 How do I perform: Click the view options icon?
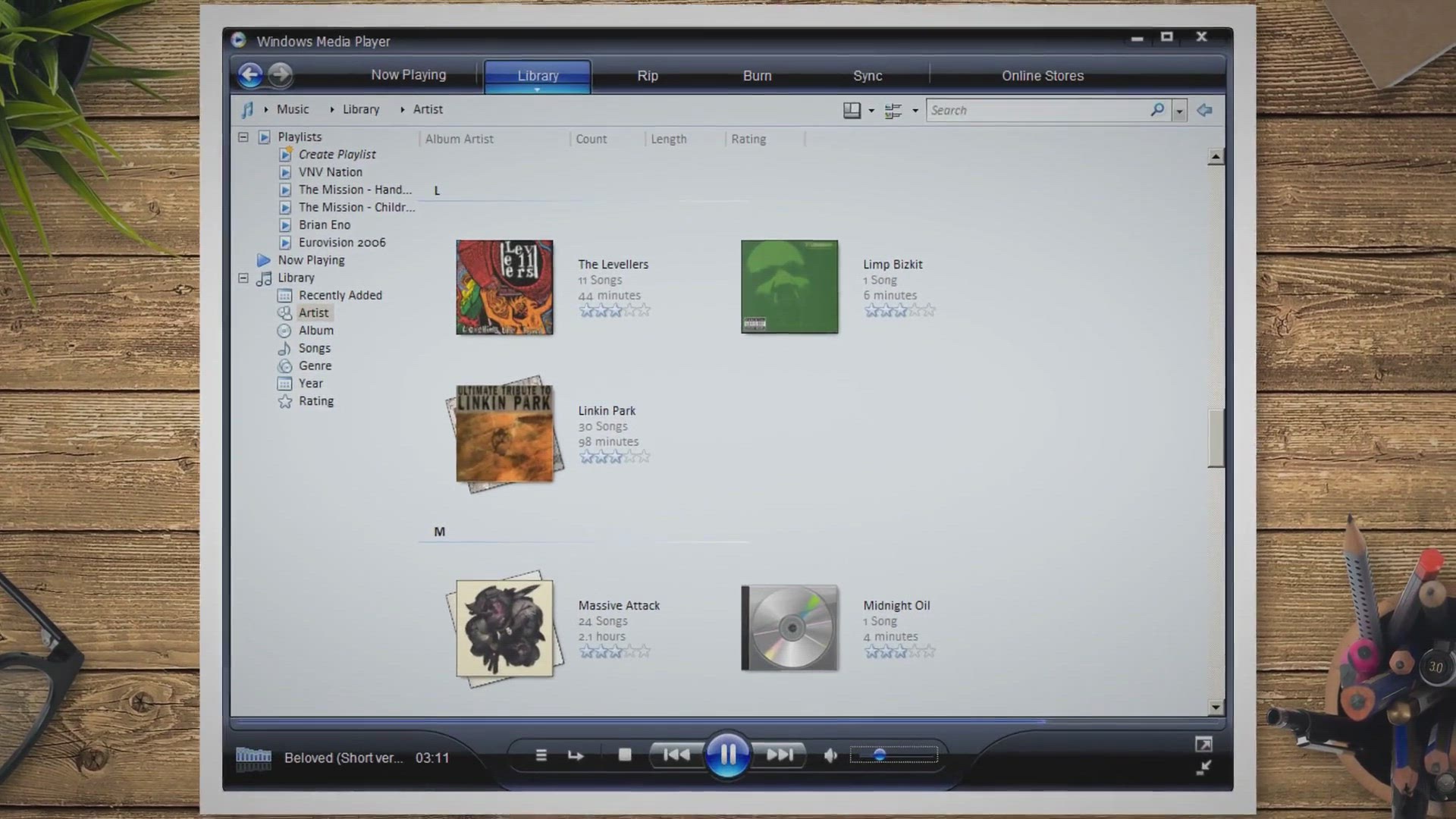pos(893,111)
